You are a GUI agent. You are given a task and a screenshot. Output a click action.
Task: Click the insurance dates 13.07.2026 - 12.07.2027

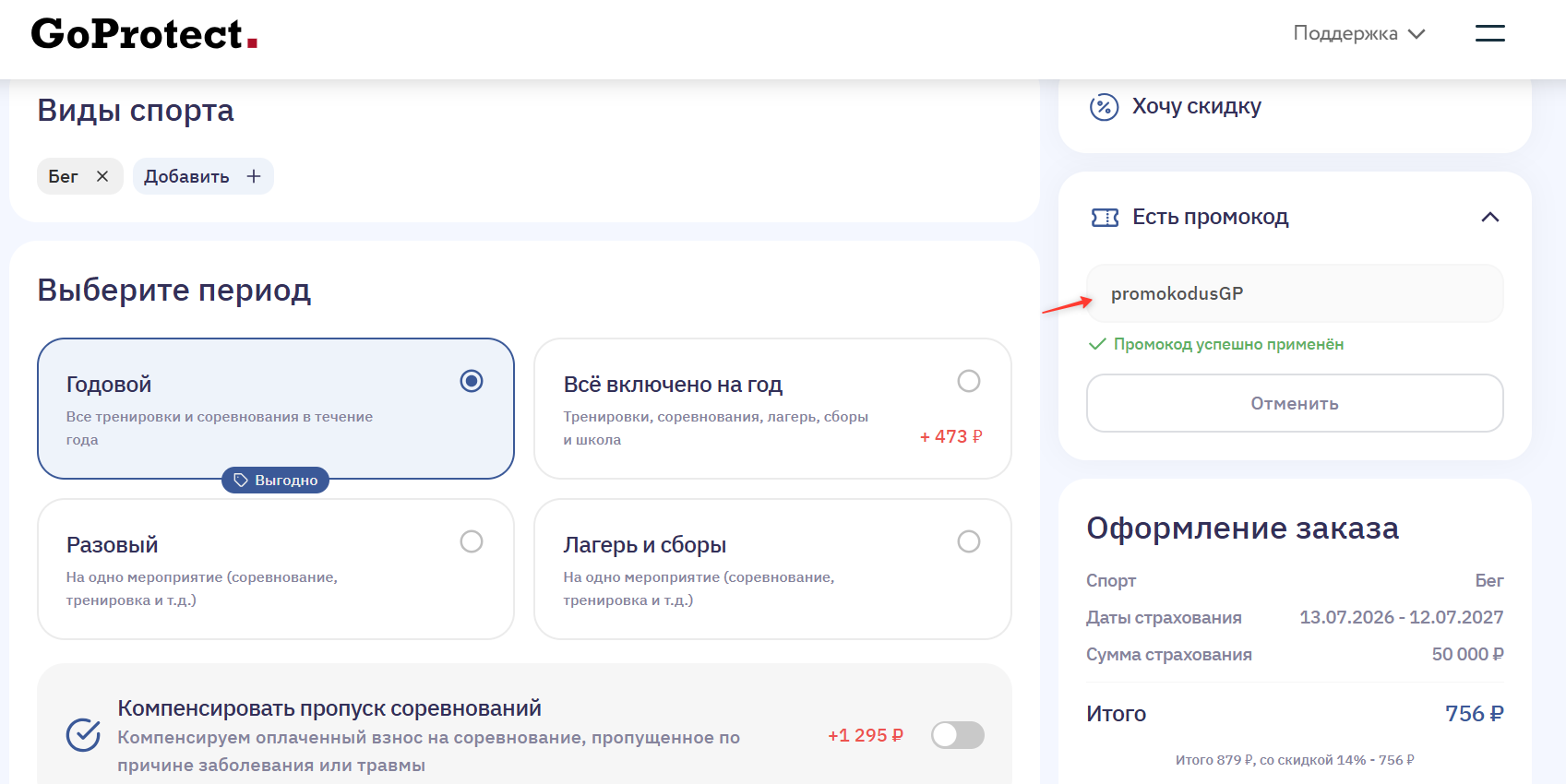(1401, 617)
